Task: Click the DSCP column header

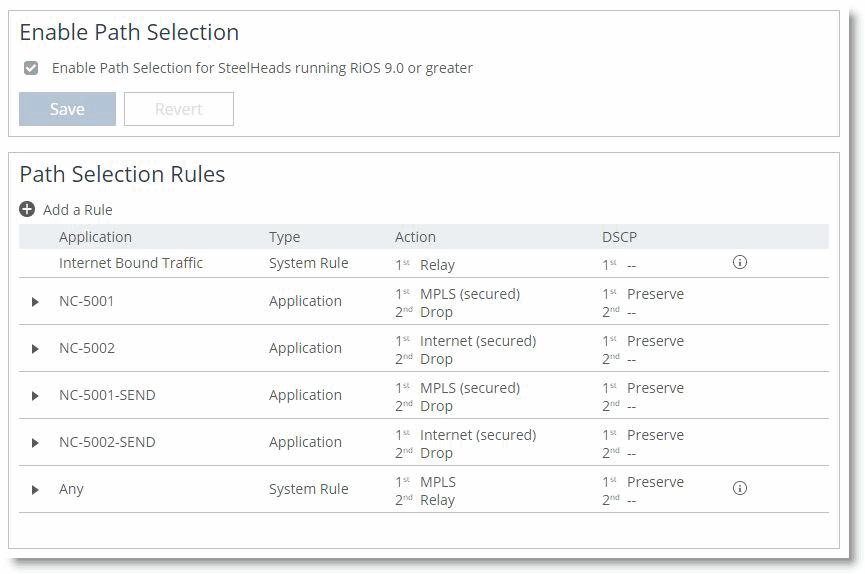Action: coord(619,237)
